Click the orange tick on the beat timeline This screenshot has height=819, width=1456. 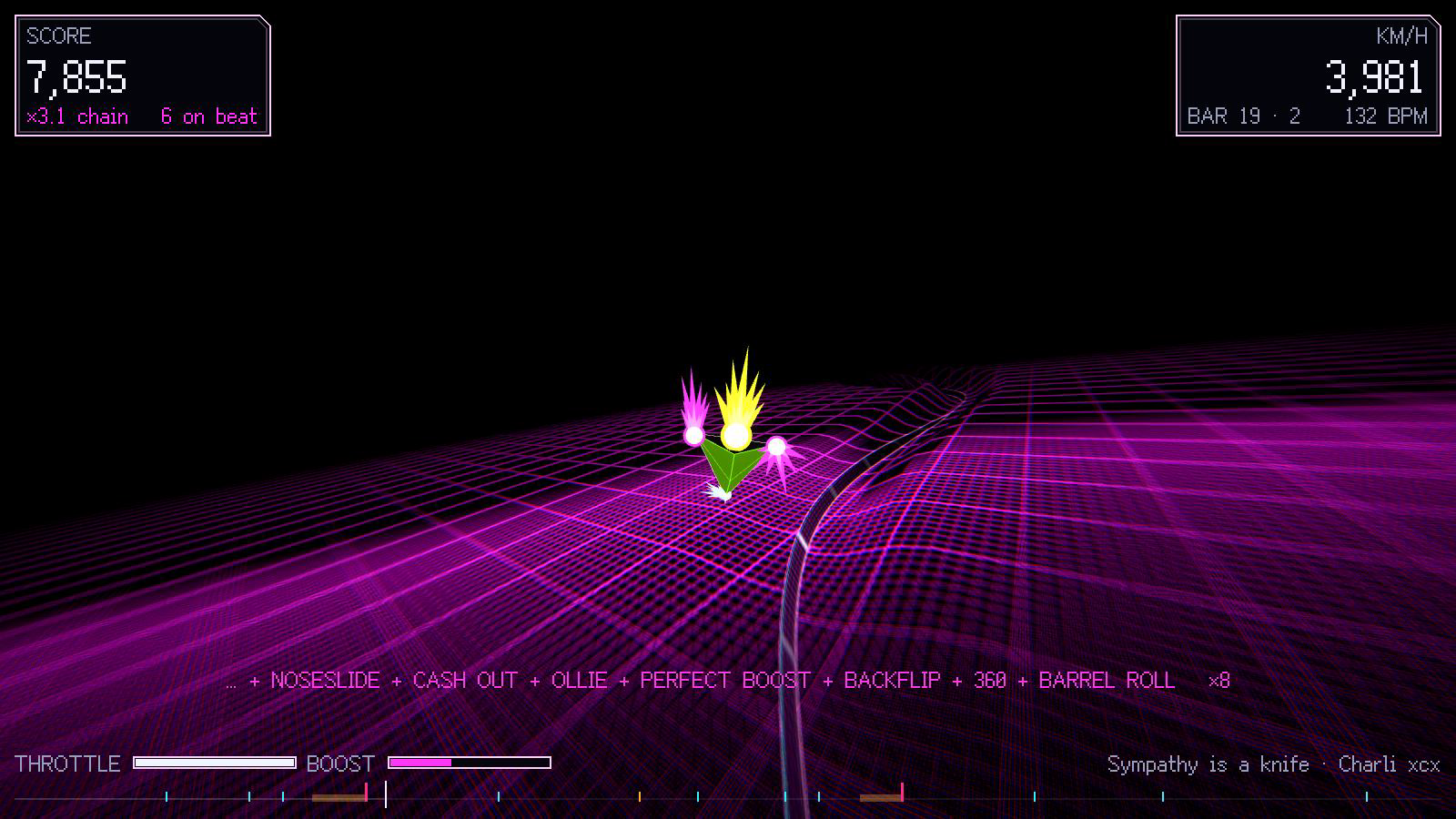pyautogui.click(x=640, y=796)
